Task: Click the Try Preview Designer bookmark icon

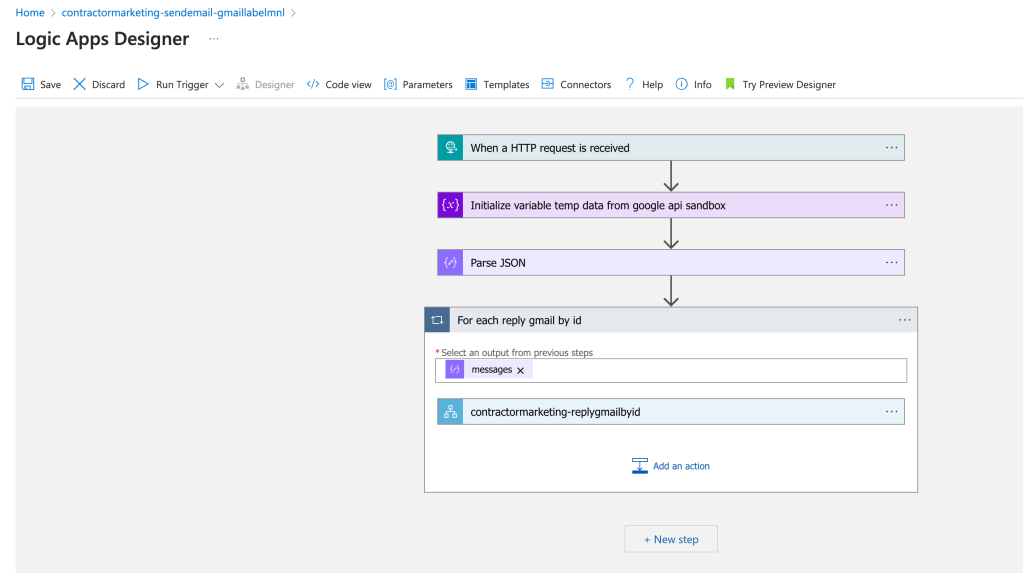Action: click(x=730, y=84)
